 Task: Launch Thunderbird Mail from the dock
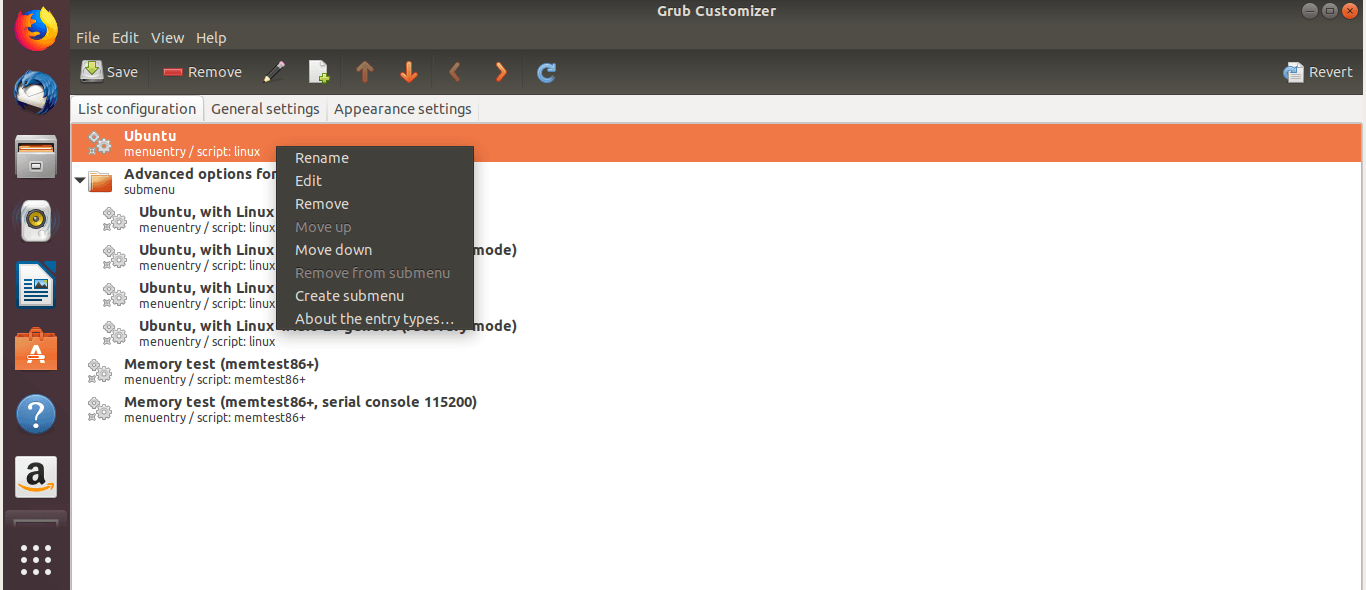click(36, 93)
